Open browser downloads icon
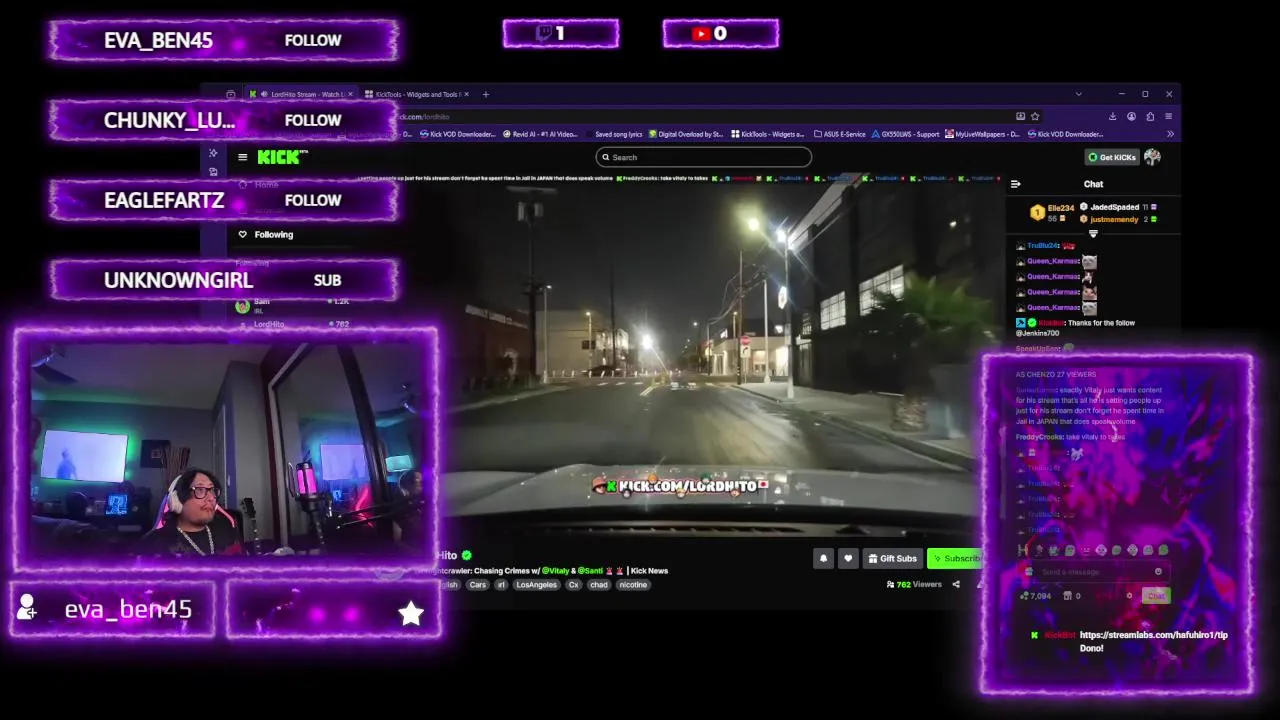 [1112, 116]
